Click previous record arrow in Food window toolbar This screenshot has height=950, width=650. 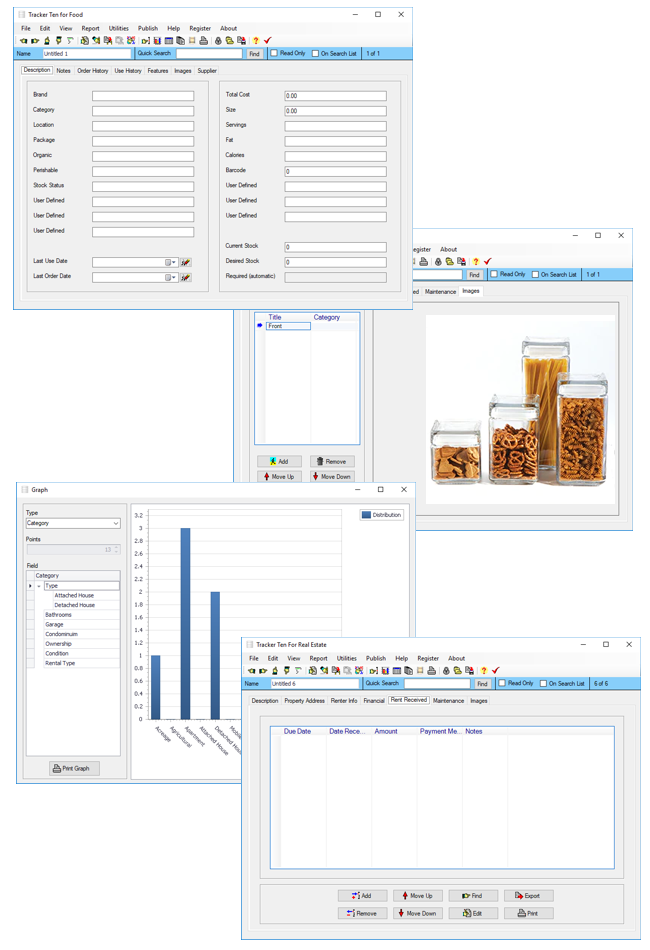[x=23, y=41]
